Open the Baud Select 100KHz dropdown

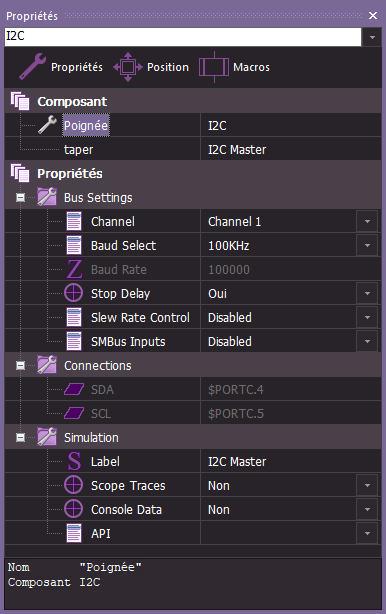[x=367, y=246]
